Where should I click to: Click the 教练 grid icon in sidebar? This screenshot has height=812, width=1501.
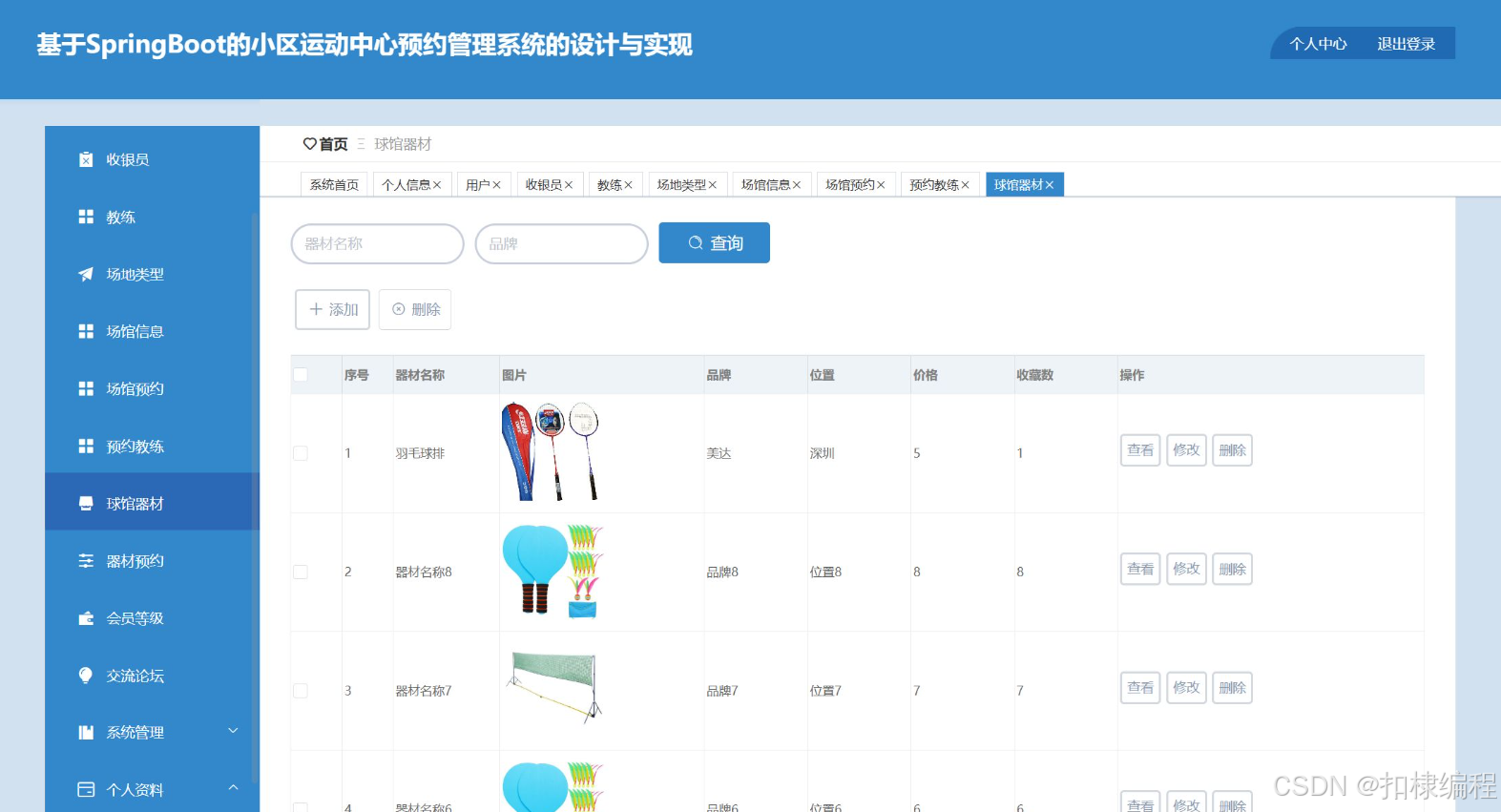[x=86, y=217]
